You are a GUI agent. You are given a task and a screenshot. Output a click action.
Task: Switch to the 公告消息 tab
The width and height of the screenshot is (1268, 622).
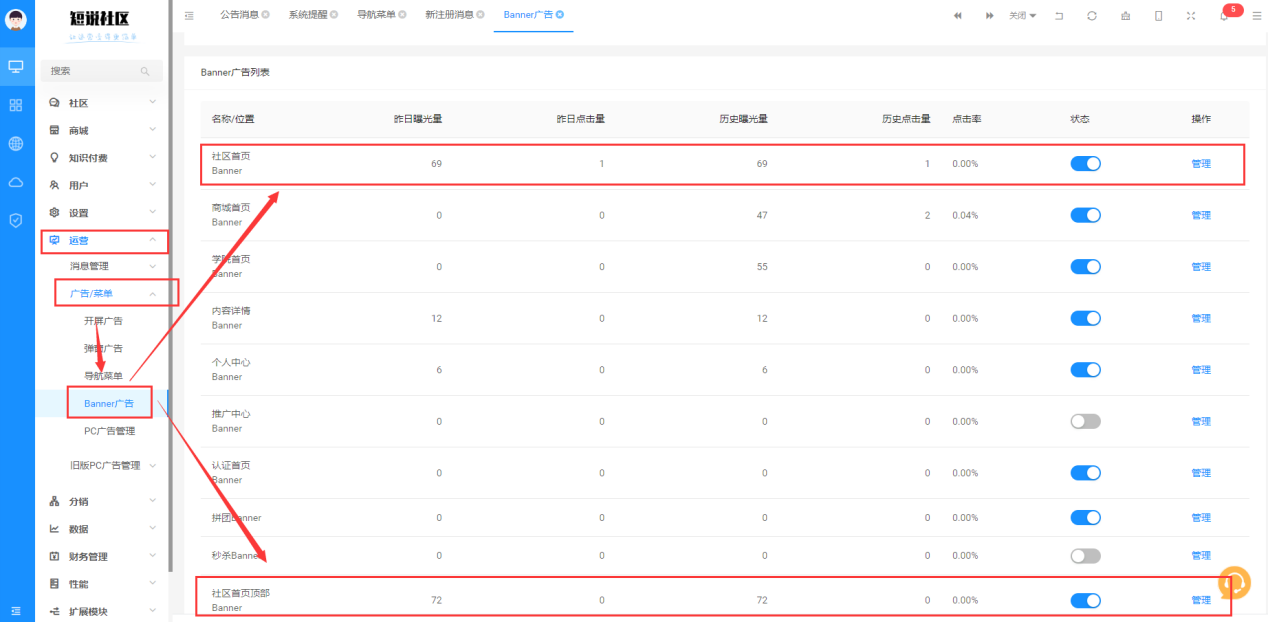click(238, 15)
